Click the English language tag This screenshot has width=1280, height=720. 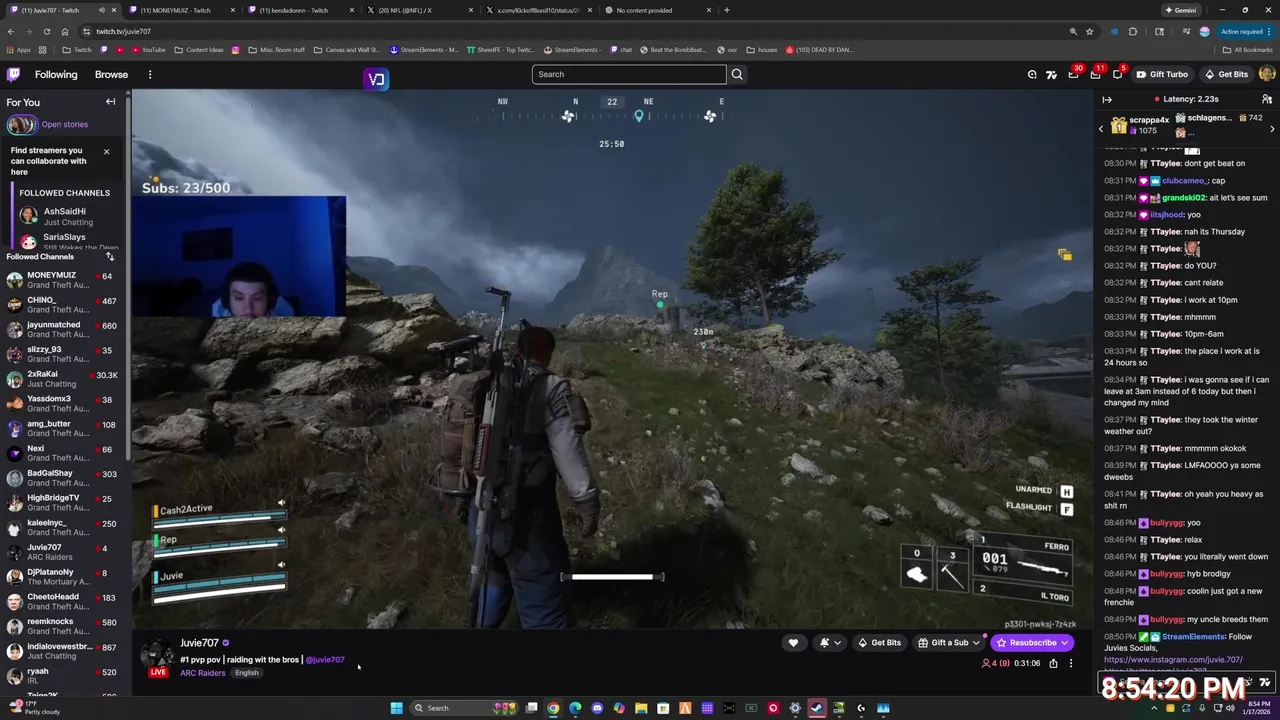(247, 673)
